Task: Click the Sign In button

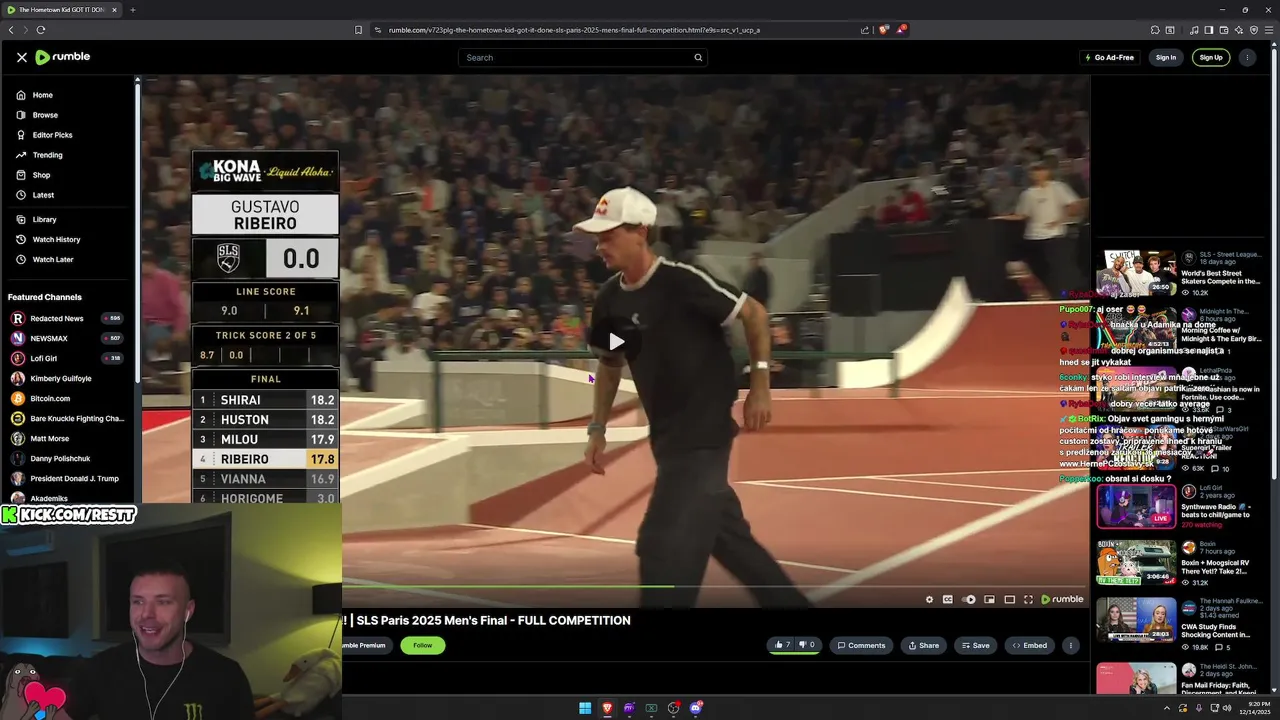Action: 1166,57
